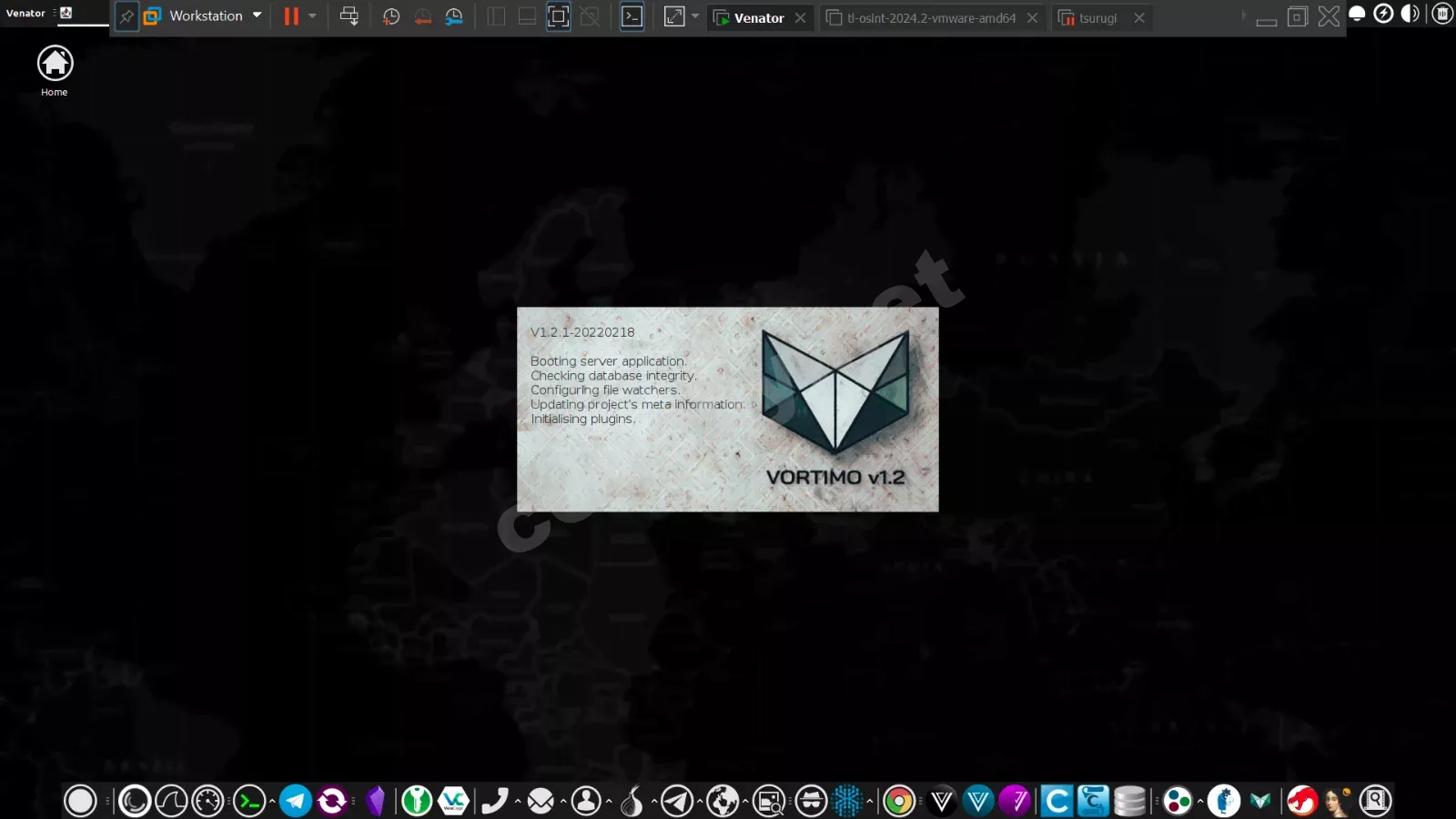Launch Obsidian from the dock
Viewport: 1456px width, 819px height.
[376, 801]
